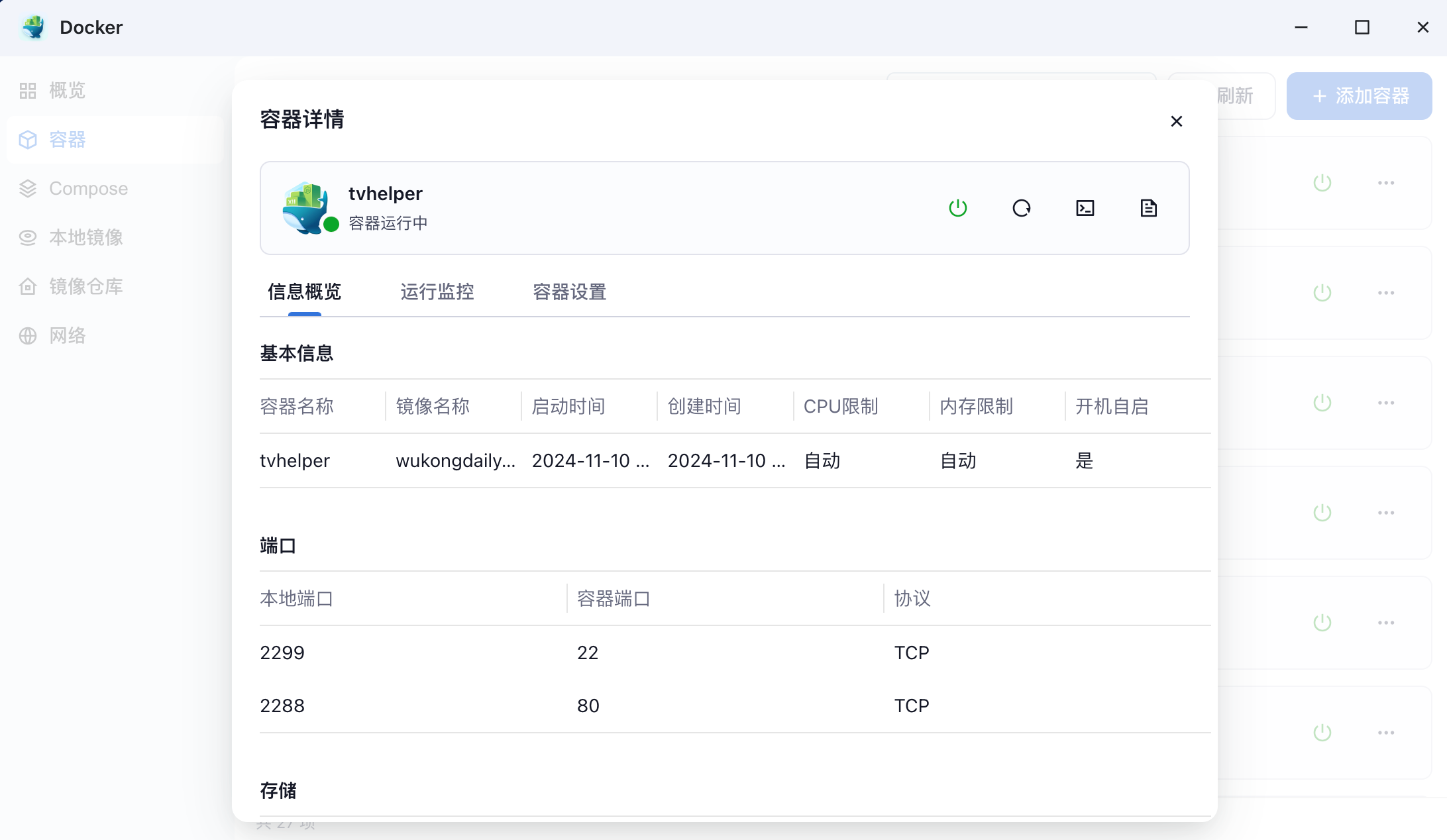
Task: Open 本地镜像 in the sidebar
Action: (115, 237)
